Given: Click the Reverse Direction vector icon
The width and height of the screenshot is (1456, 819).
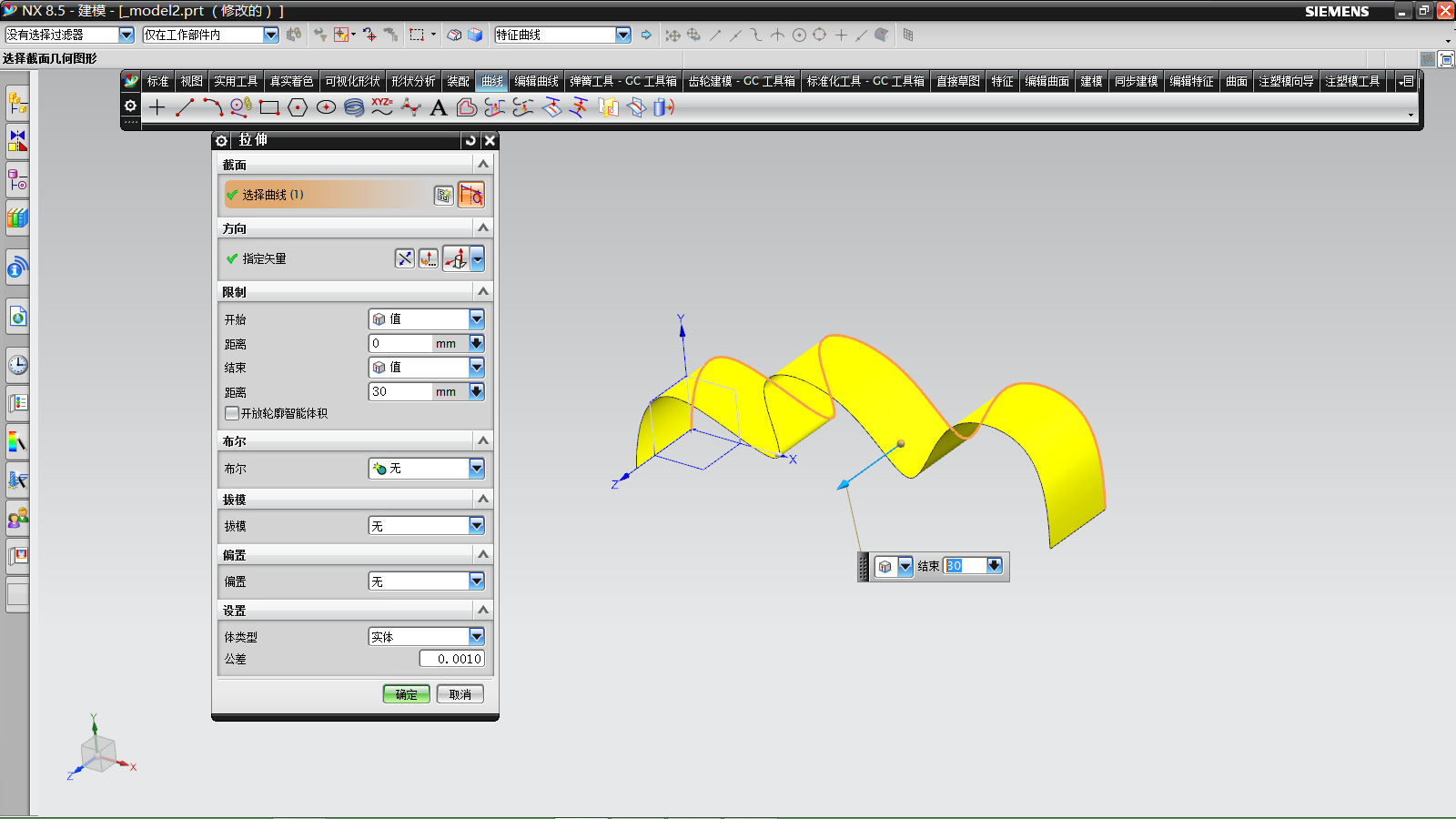Looking at the screenshot, I should point(405,258).
